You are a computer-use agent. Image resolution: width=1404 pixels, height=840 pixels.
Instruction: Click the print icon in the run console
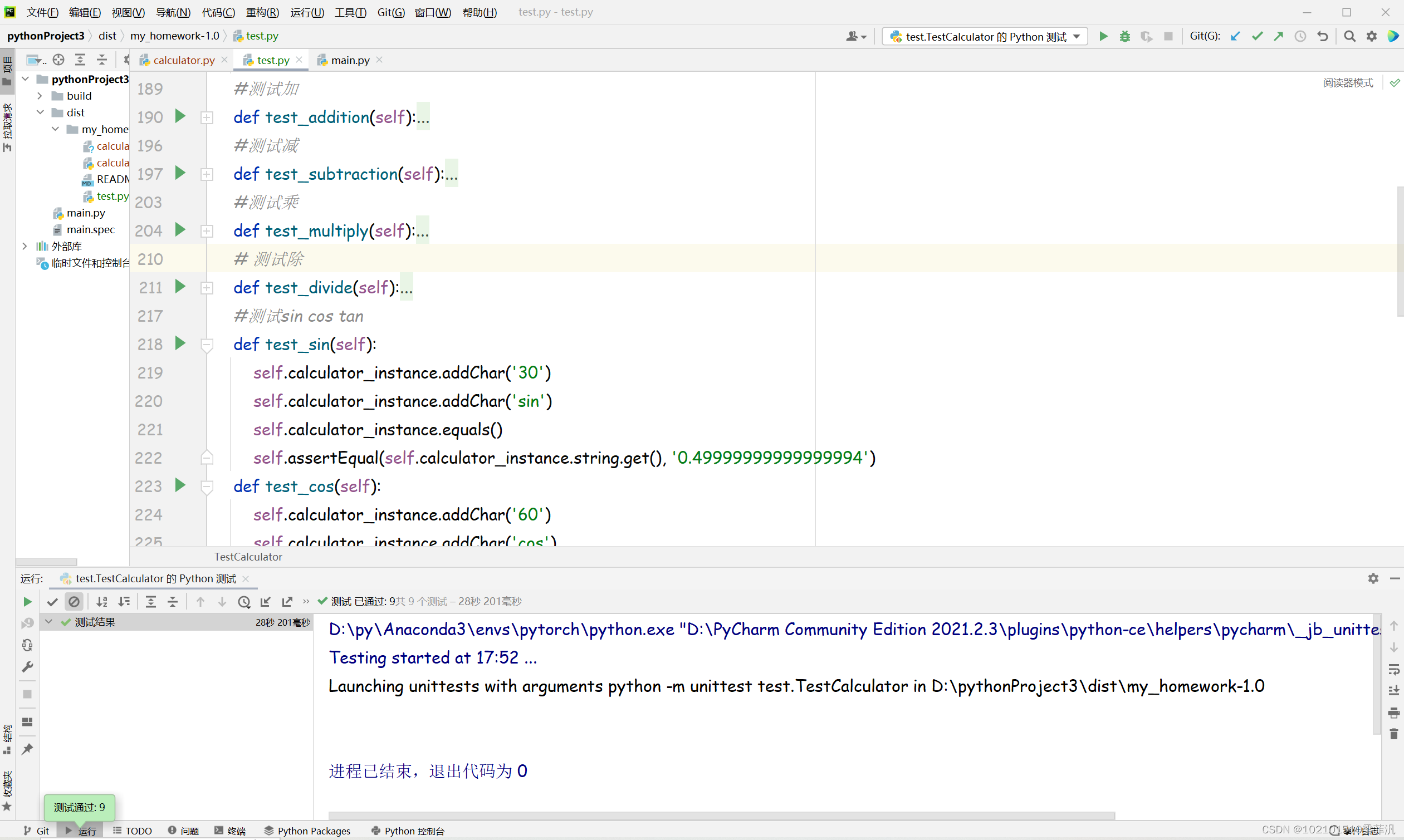click(1393, 713)
